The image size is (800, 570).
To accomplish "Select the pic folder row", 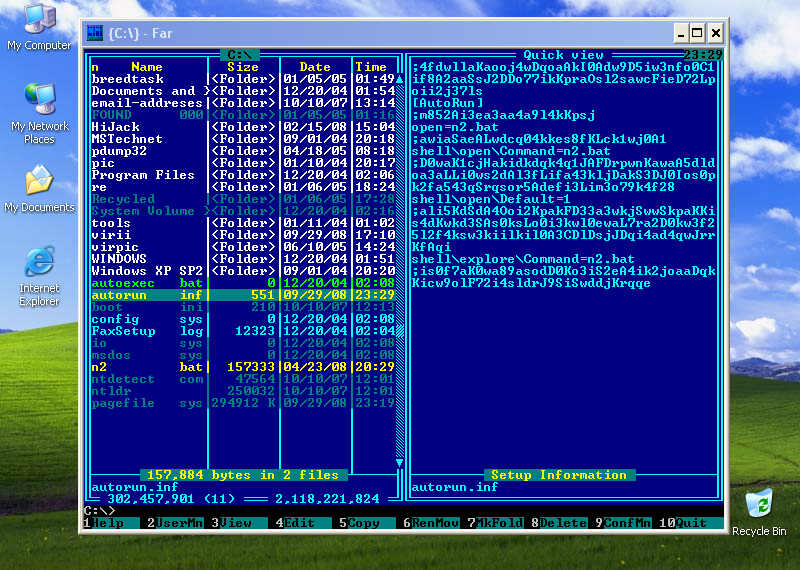I will [x=243, y=163].
